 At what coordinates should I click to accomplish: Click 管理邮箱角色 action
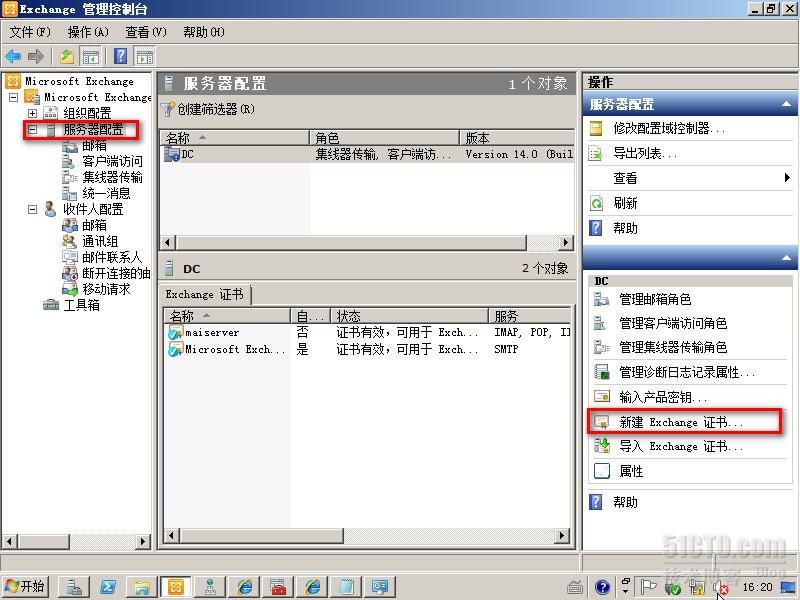(655, 299)
